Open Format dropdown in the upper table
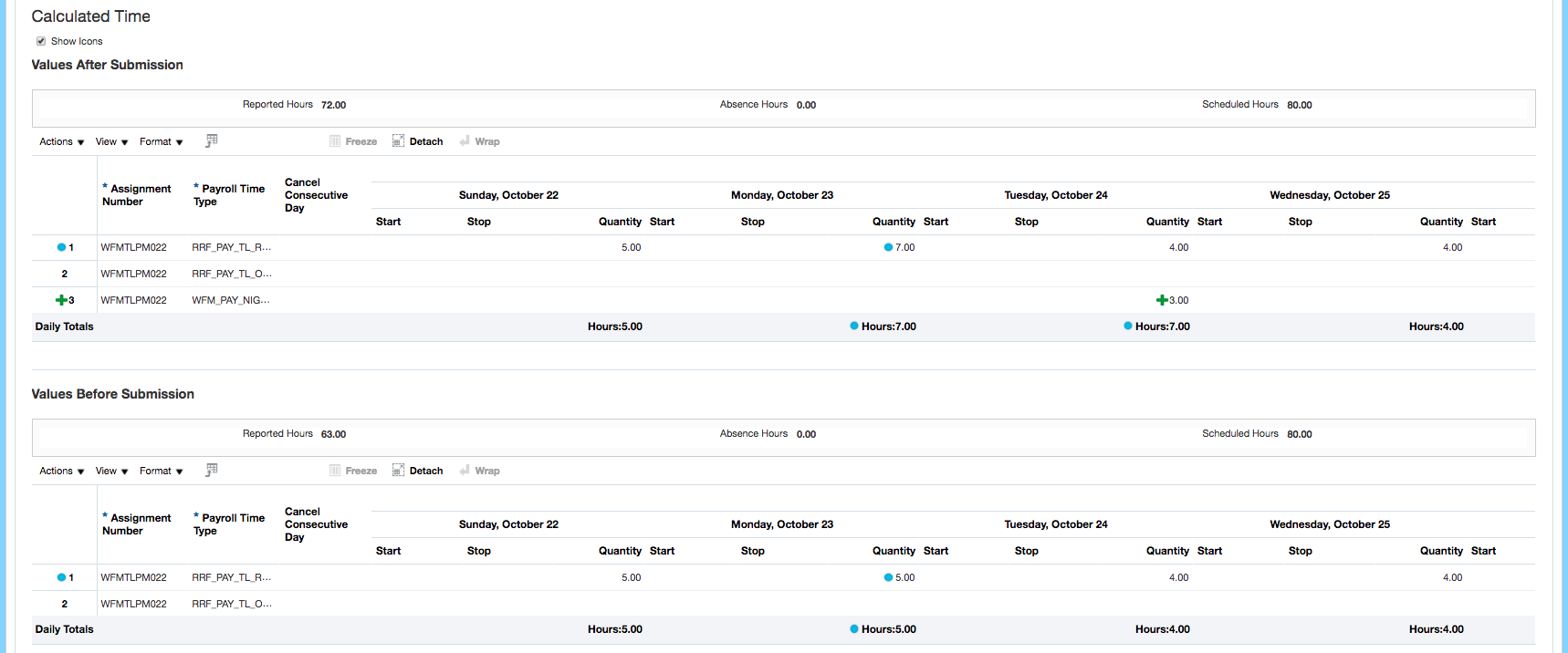This screenshot has width=1568, height=653. tap(161, 141)
